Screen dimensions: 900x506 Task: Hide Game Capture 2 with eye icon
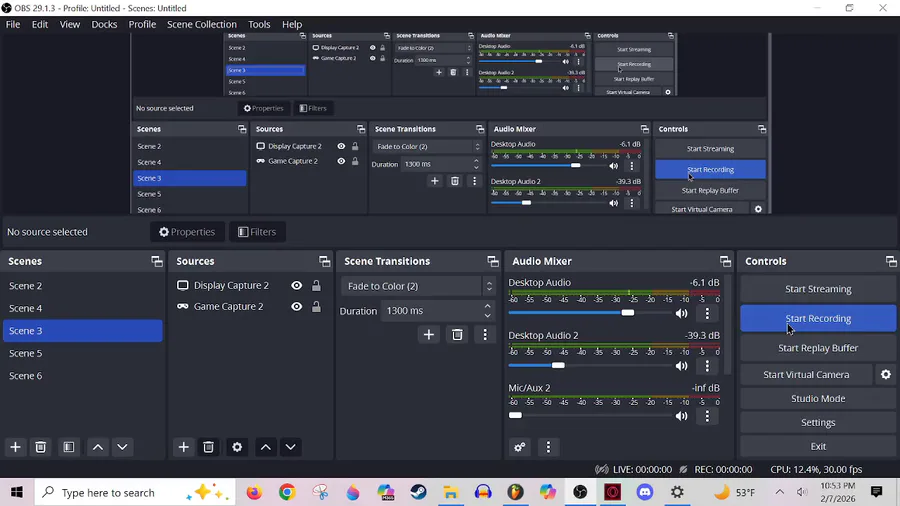tap(297, 307)
